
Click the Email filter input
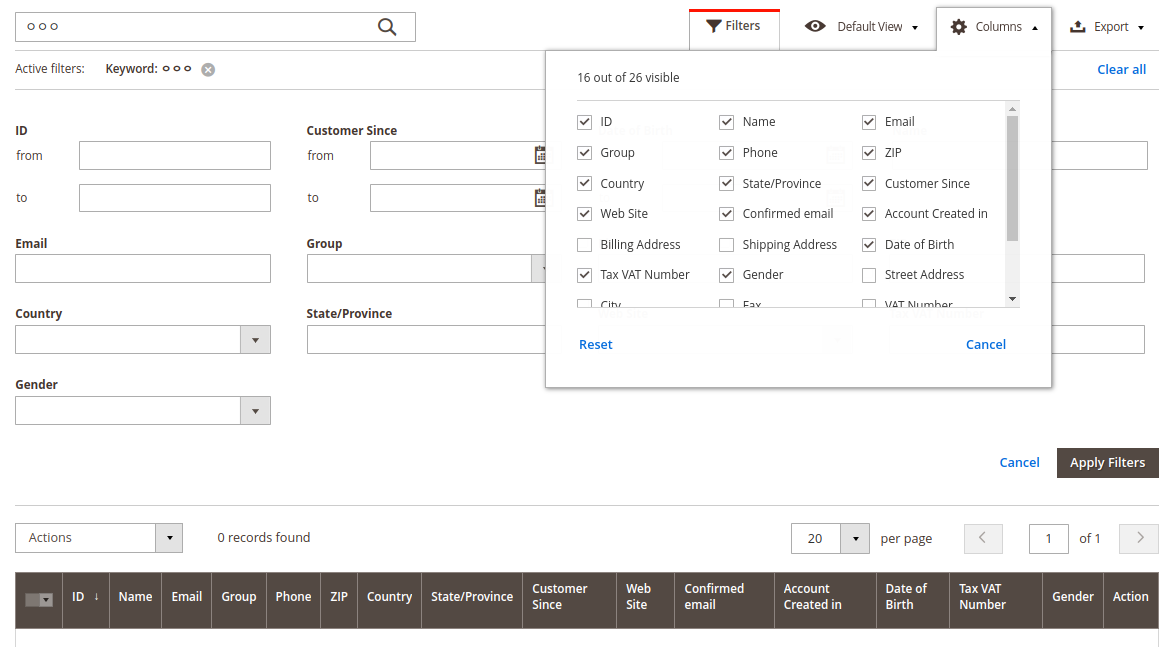coord(143,269)
